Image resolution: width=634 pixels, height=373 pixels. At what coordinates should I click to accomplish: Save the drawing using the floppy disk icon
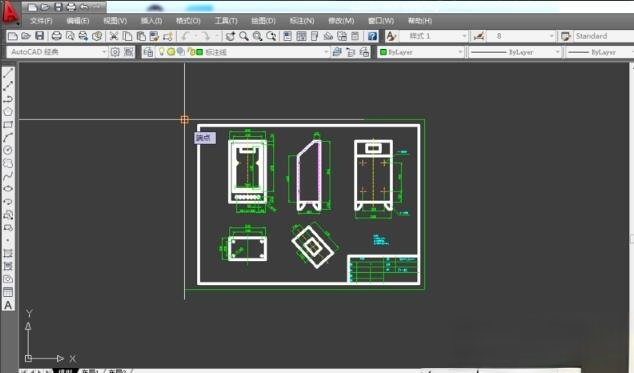[x=39, y=36]
